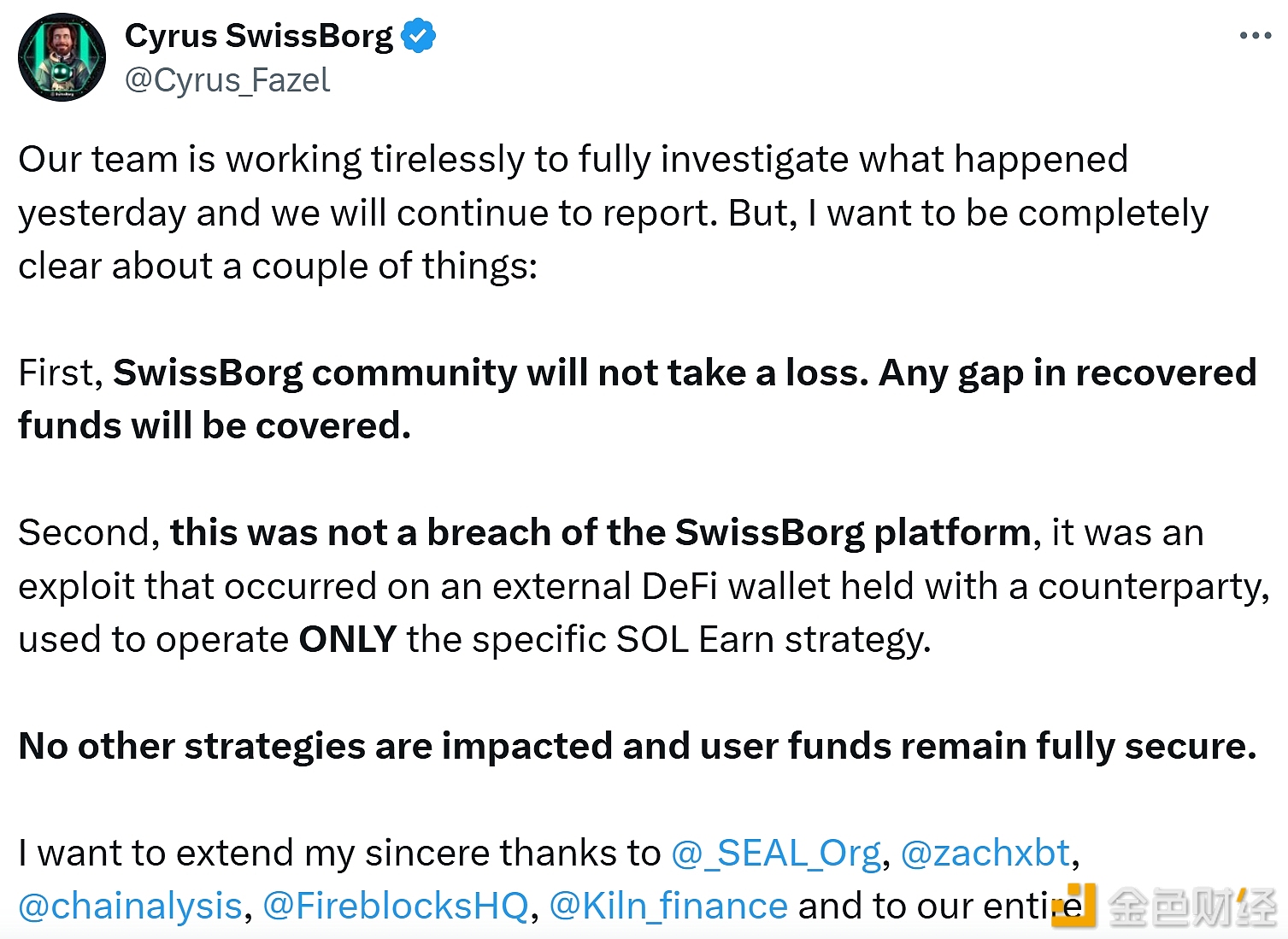Image resolution: width=1288 pixels, height=939 pixels.
Task: Click the bold "this was not a breach" text
Action: (600, 533)
